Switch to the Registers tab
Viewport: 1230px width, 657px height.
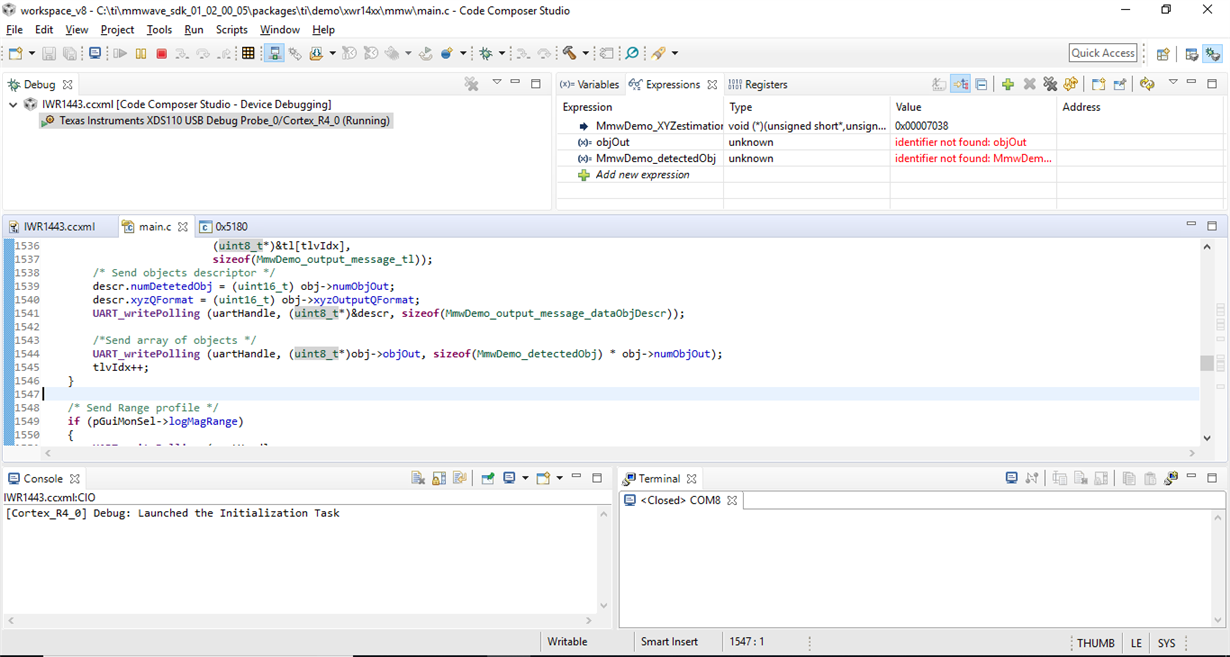(758, 84)
